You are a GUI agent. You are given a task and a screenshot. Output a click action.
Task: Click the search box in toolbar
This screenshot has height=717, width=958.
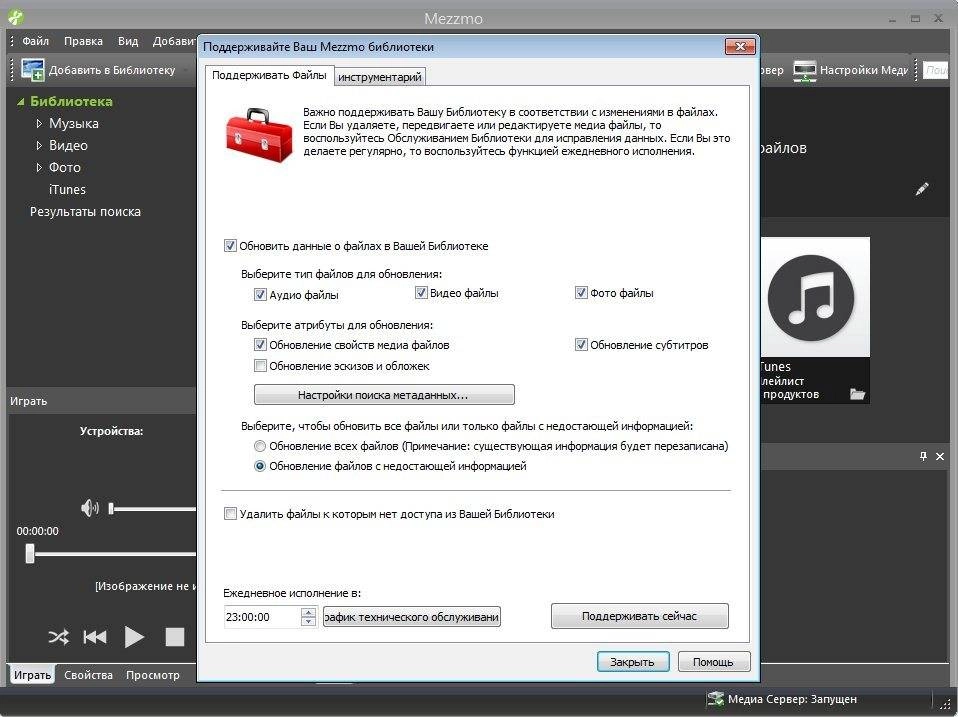(x=935, y=70)
